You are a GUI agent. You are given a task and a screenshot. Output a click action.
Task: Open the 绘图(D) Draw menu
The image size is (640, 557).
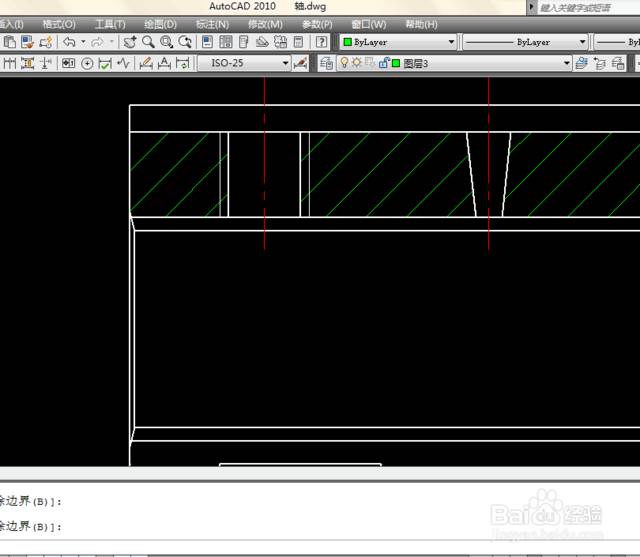(x=160, y=24)
